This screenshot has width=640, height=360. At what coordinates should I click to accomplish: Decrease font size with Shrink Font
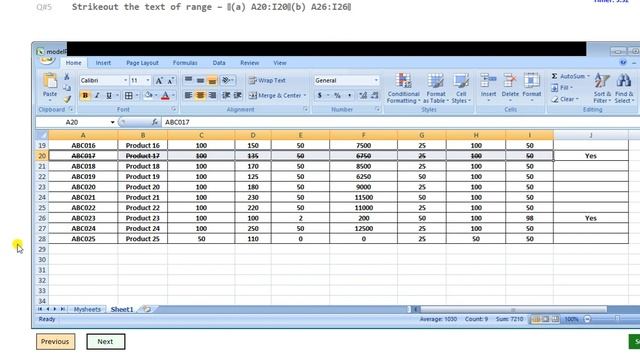[170, 80]
